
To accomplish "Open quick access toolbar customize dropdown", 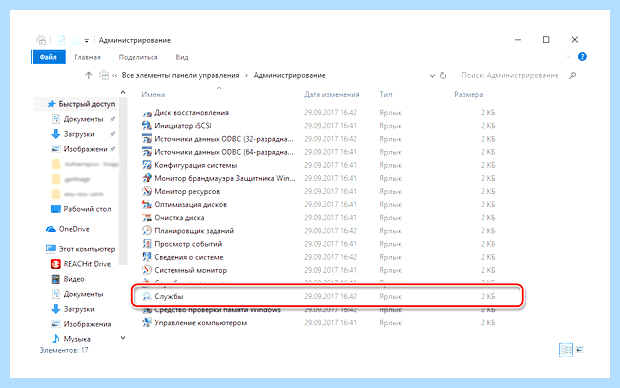I will (87, 40).
